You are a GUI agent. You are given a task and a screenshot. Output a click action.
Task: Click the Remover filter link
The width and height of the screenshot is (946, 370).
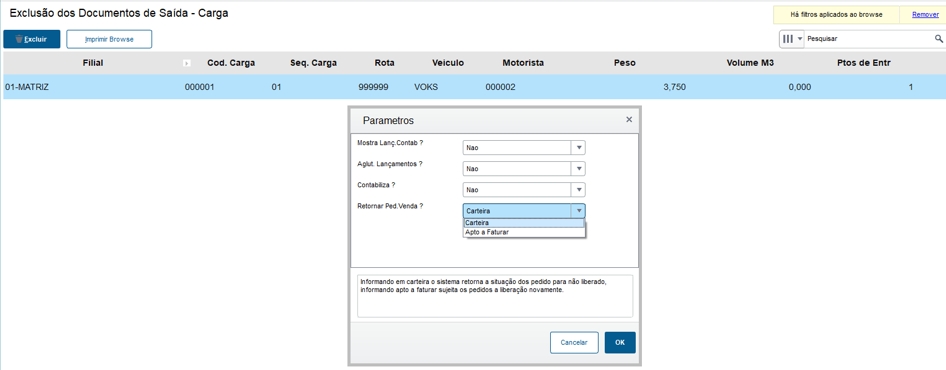point(925,14)
